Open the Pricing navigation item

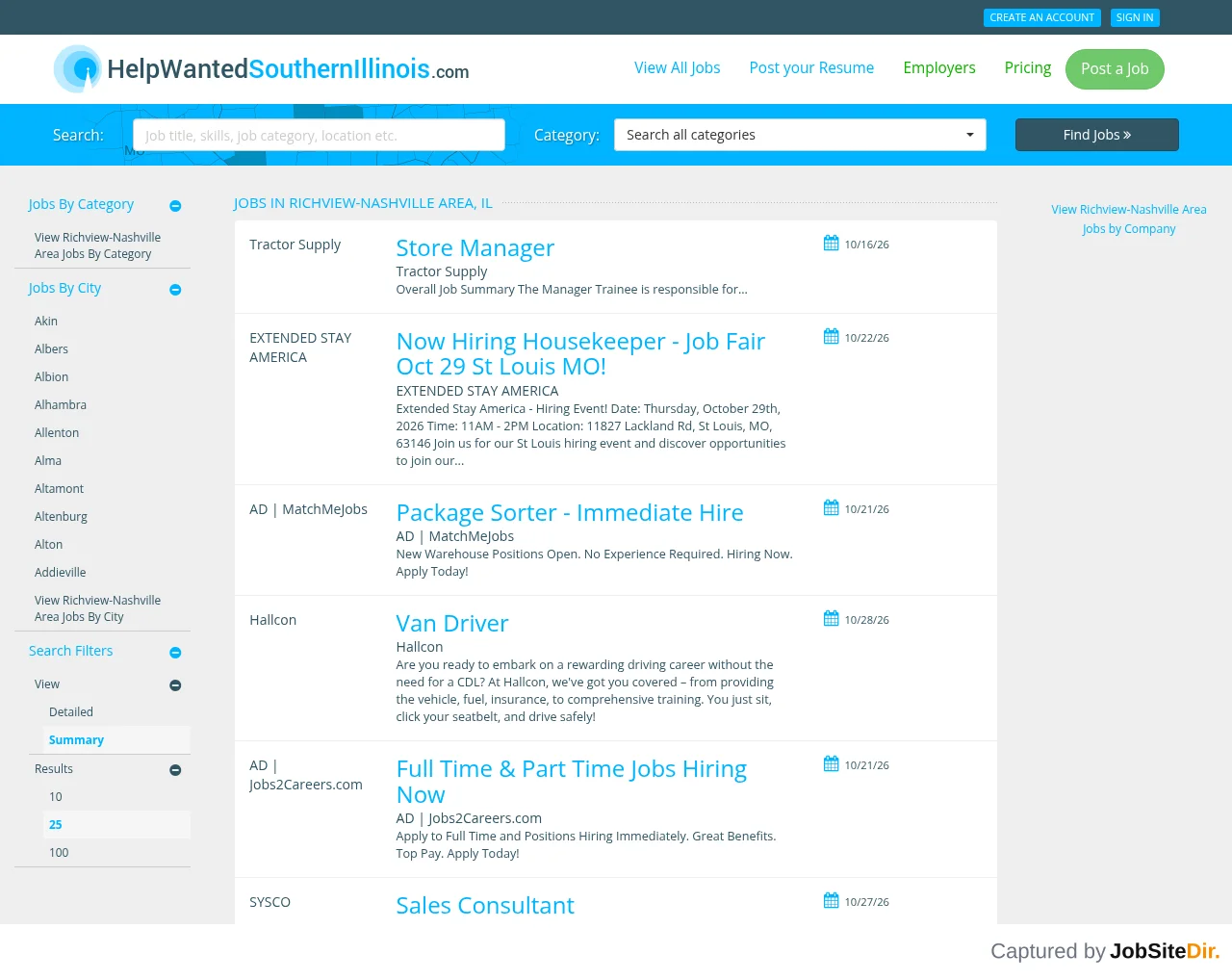click(1028, 68)
